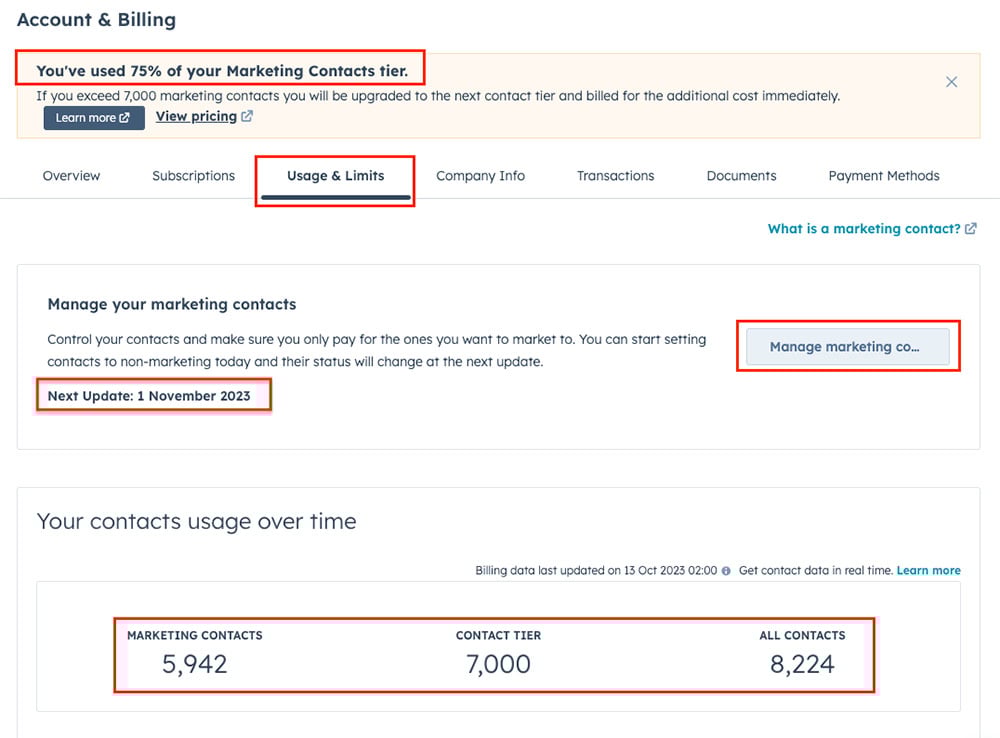Open the View pricing link
The image size is (1000, 738).
click(x=195, y=116)
